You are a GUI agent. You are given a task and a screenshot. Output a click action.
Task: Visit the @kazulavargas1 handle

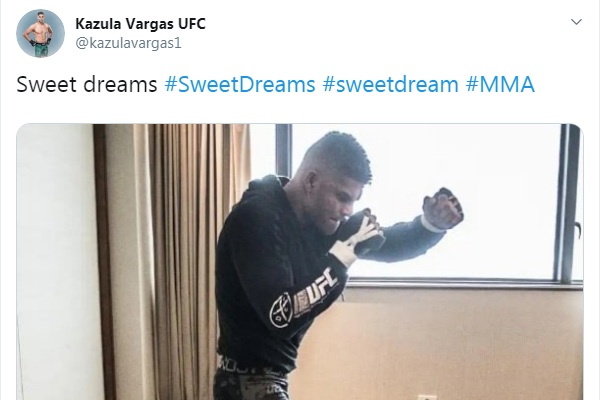click(128, 43)
